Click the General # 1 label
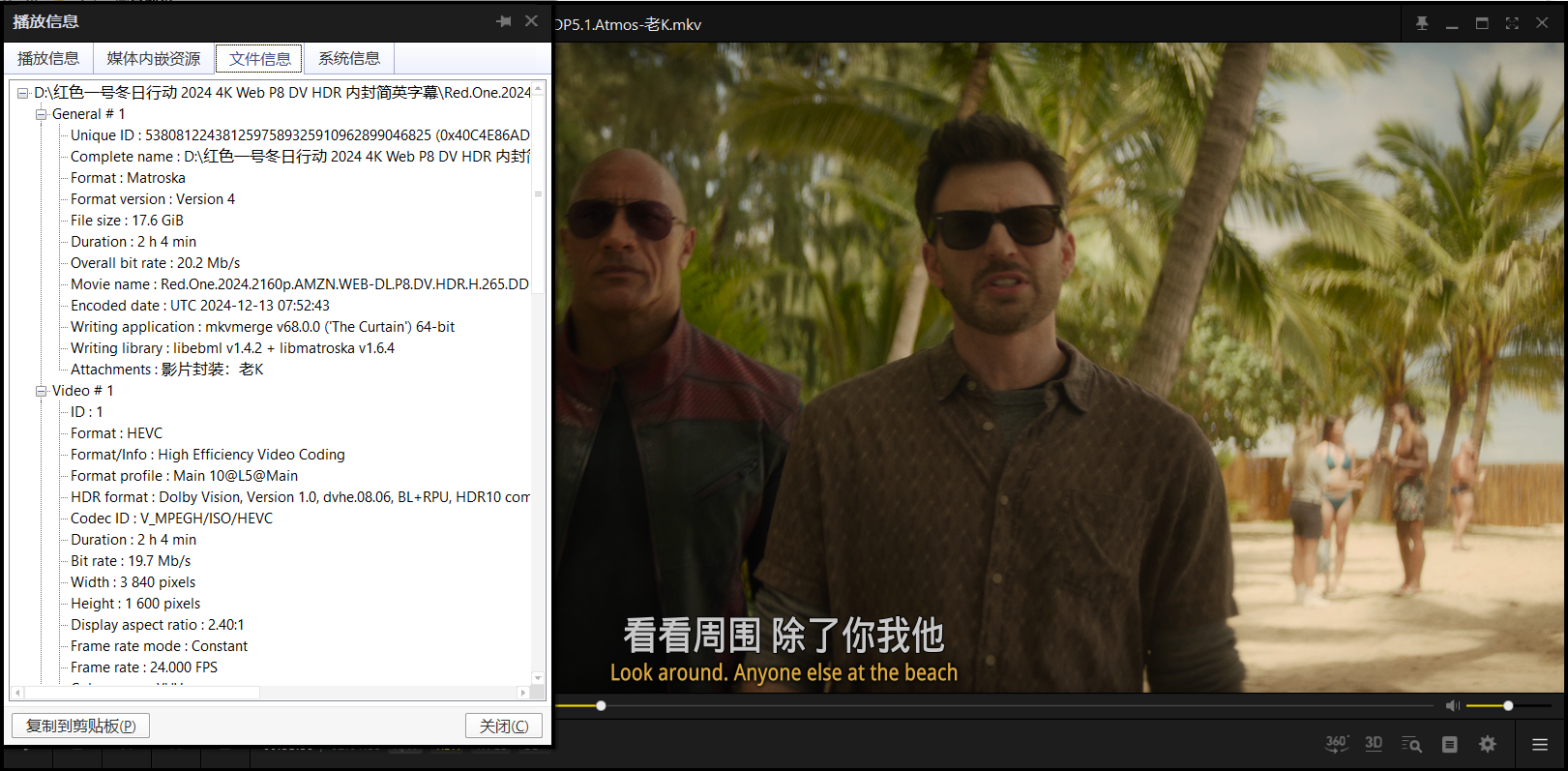The width and height of the screenshot is (1568, 771). coord(88,114)
